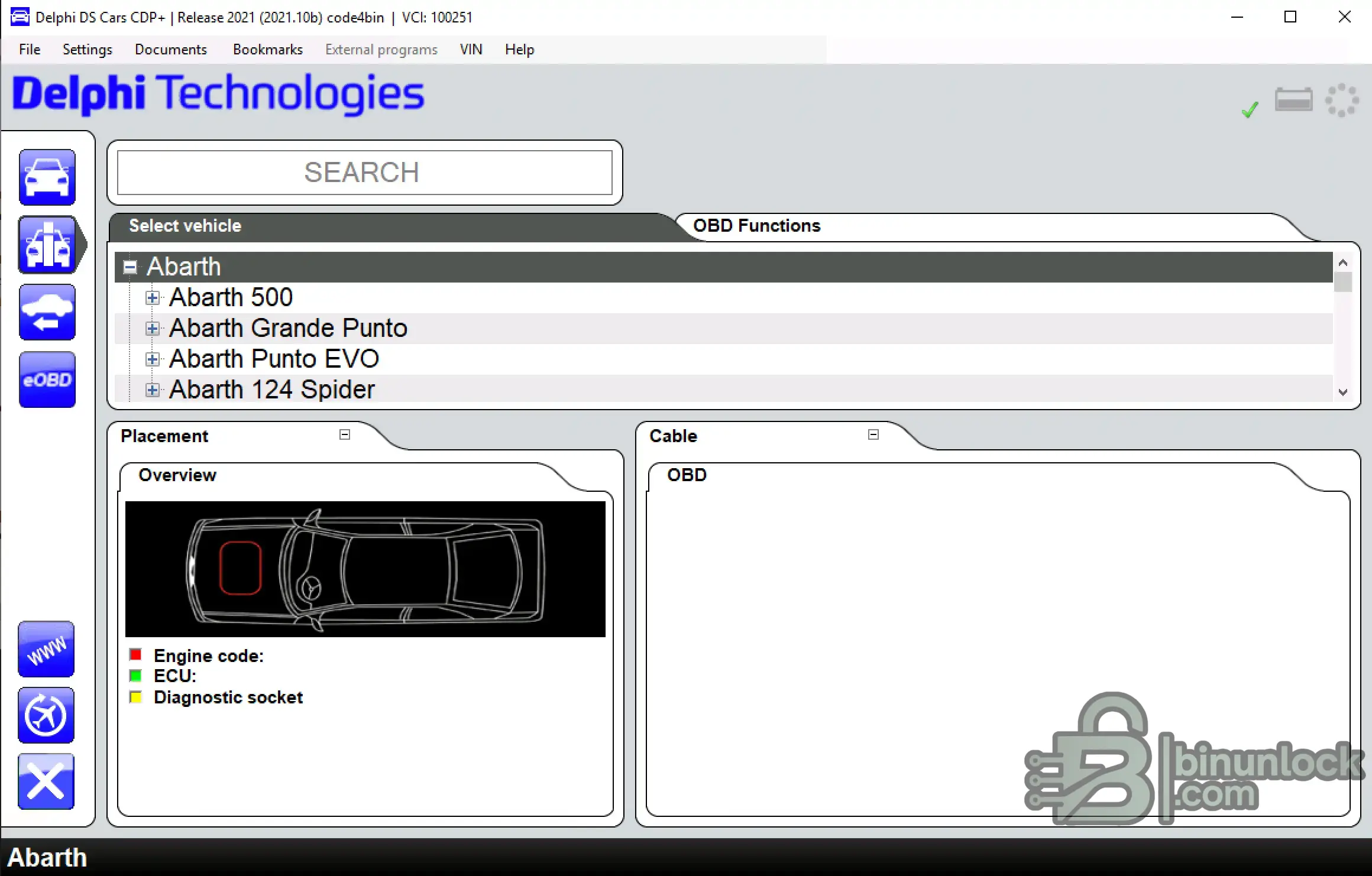
Task: Click the battery status icon
Action: [1294, 99]
